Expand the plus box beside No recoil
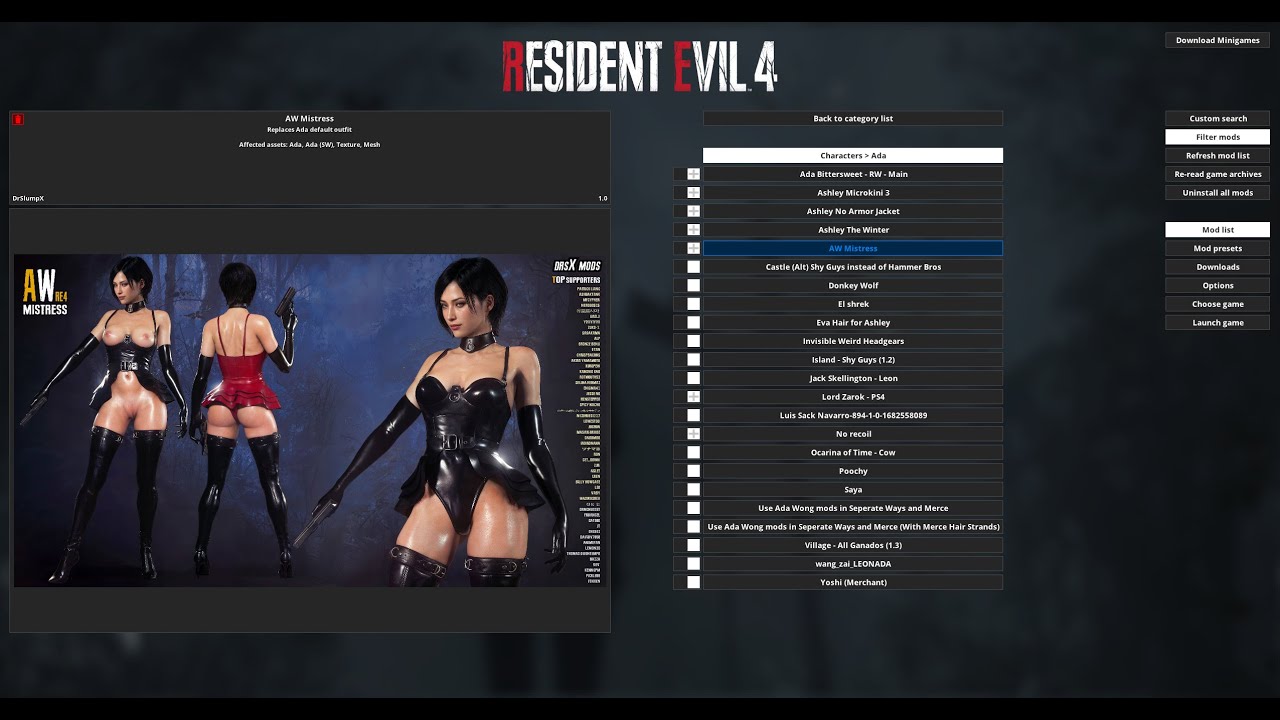 coord(693,434)
